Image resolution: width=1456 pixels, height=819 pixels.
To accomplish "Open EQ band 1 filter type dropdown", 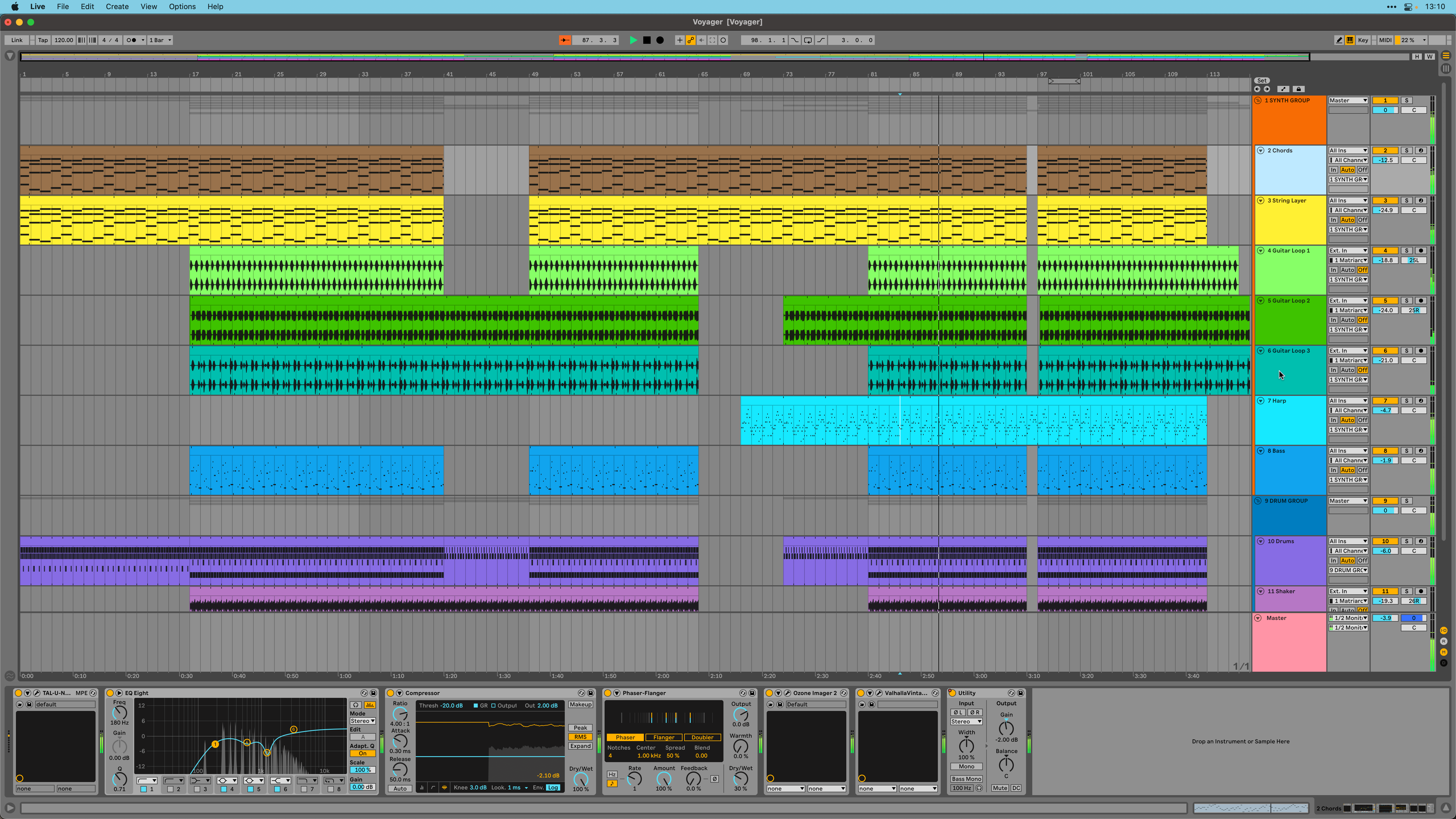I will (147, 781).
